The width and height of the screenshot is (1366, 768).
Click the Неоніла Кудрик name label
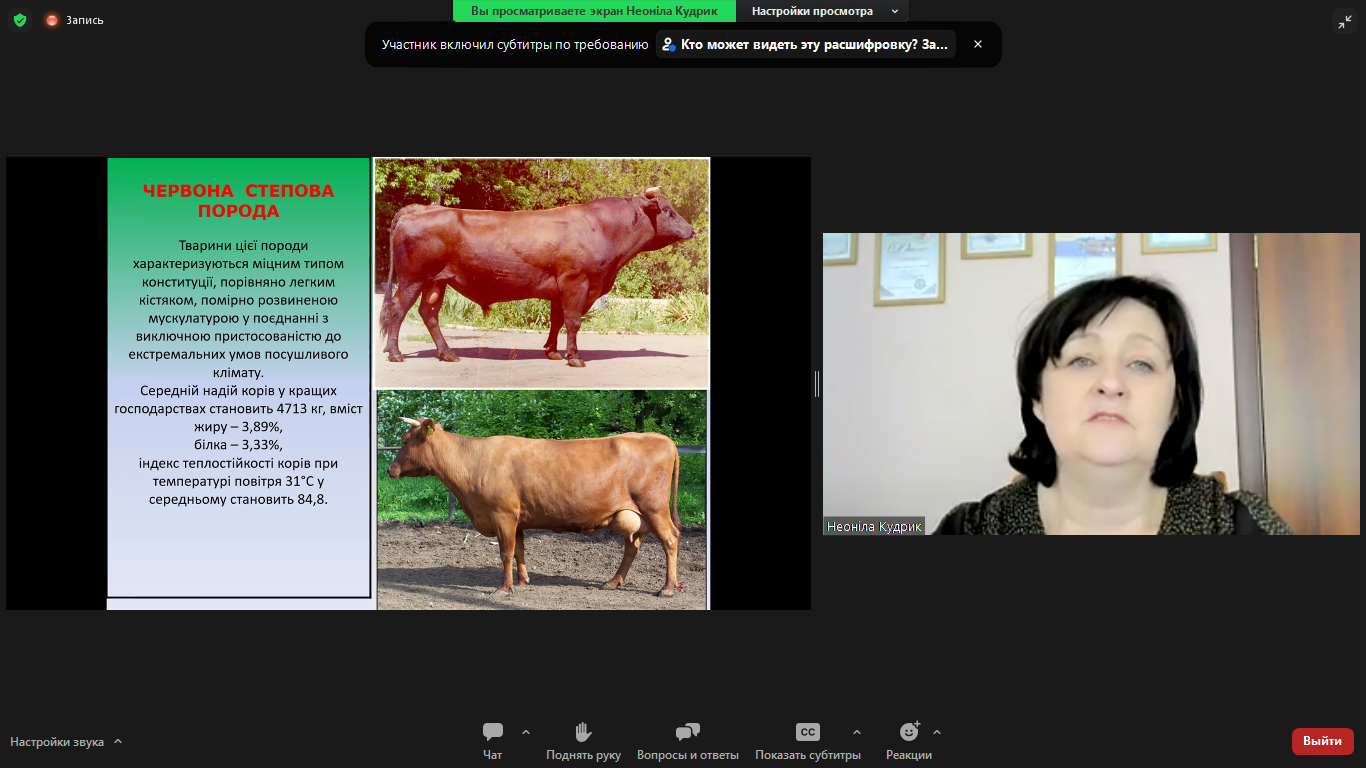tap(874, 526)
